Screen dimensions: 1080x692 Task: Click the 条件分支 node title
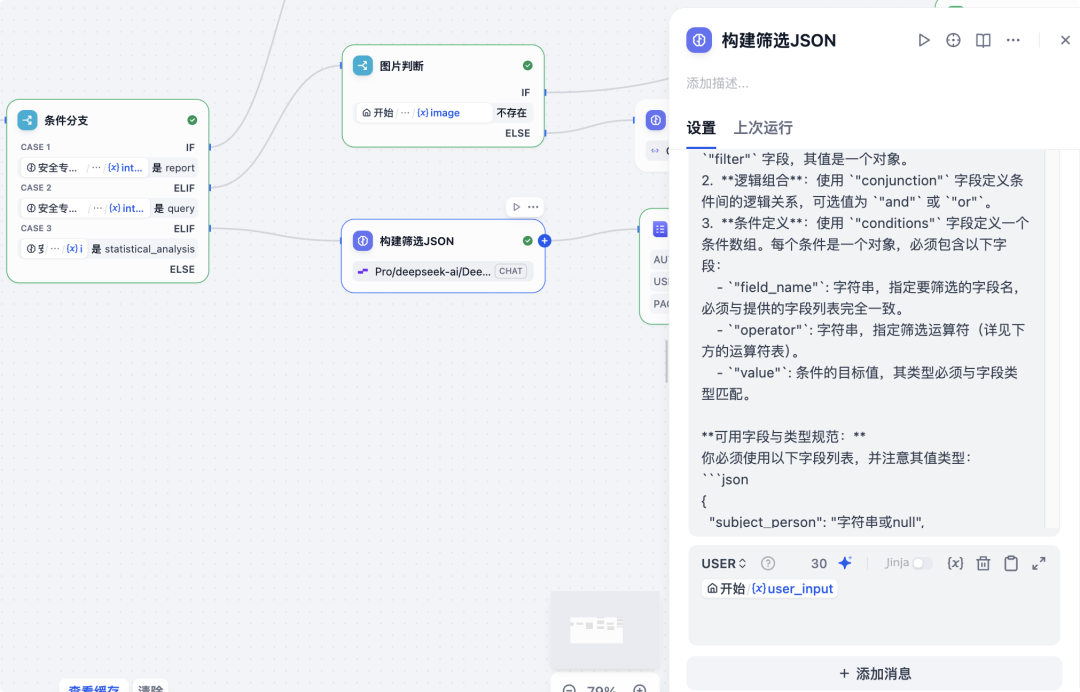click(x=66, y=120)
